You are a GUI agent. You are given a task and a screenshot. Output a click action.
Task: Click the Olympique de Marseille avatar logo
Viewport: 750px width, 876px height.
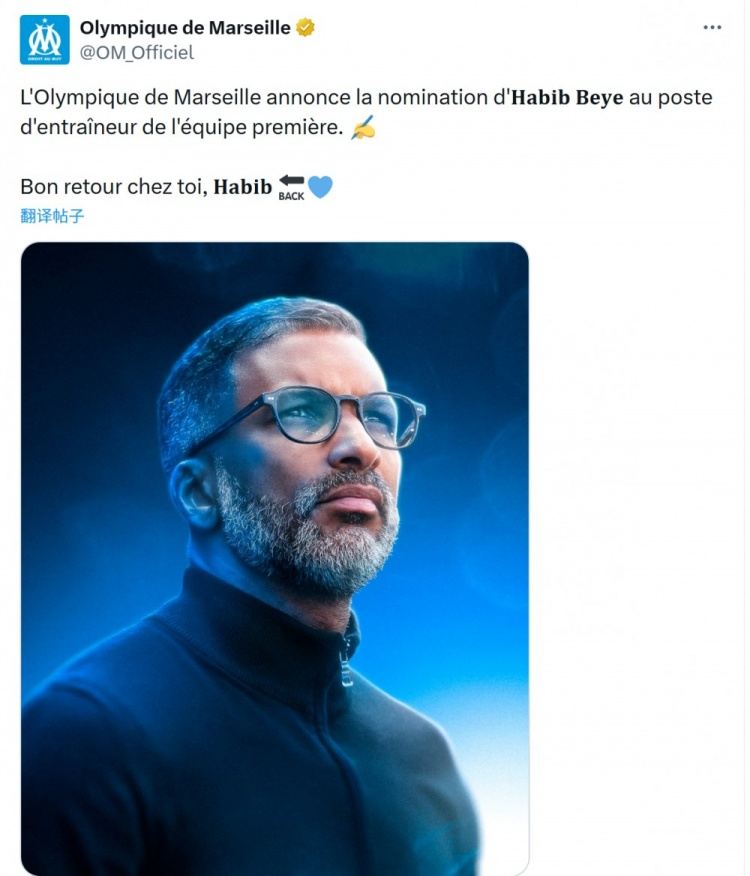pyautogui.click(x=45, y=40)
